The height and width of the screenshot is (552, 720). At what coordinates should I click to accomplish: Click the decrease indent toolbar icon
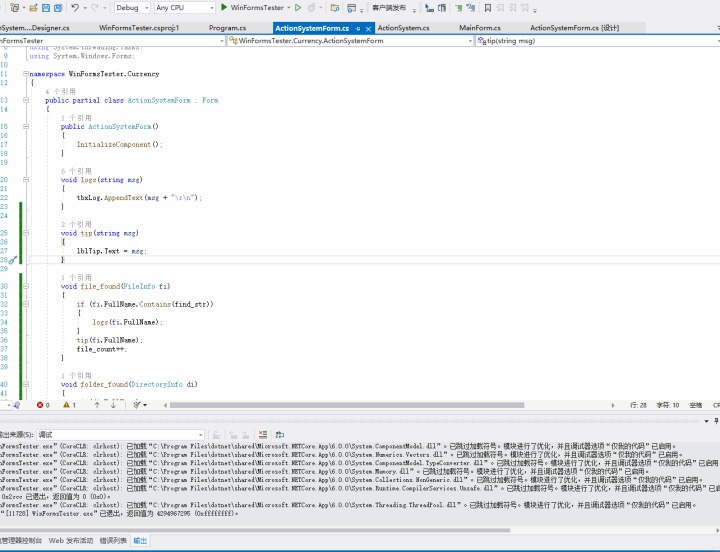[429, 7]
